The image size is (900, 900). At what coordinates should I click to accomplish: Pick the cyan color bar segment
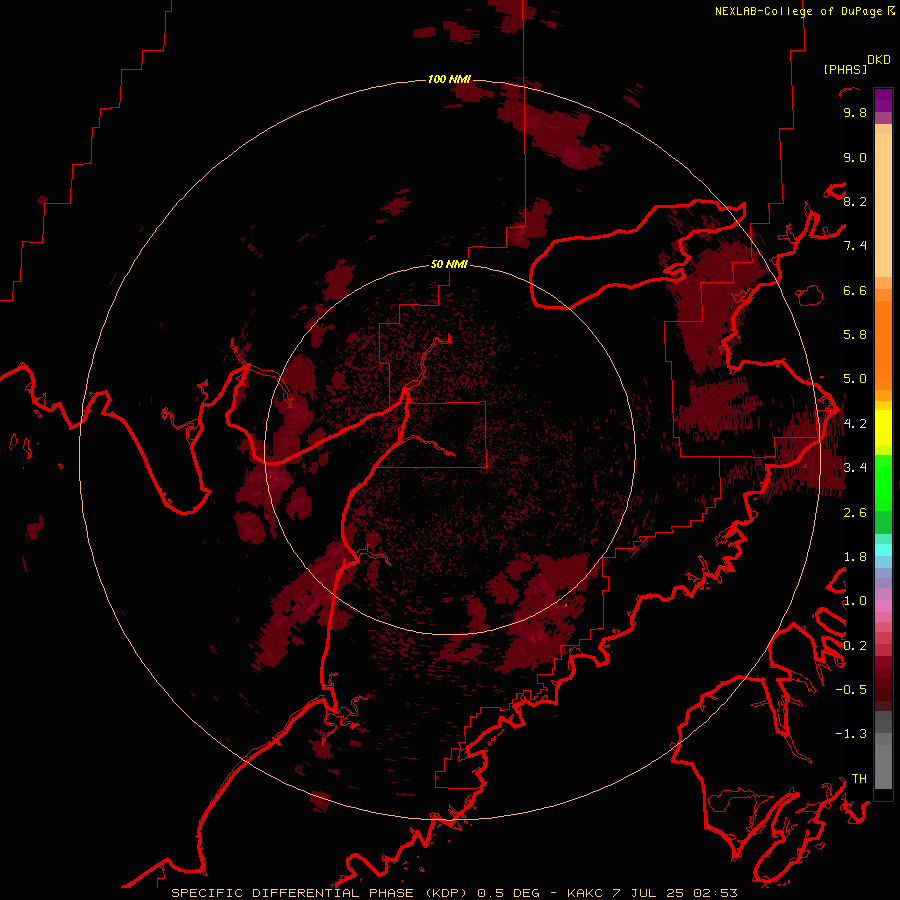[x=883, y=550]
